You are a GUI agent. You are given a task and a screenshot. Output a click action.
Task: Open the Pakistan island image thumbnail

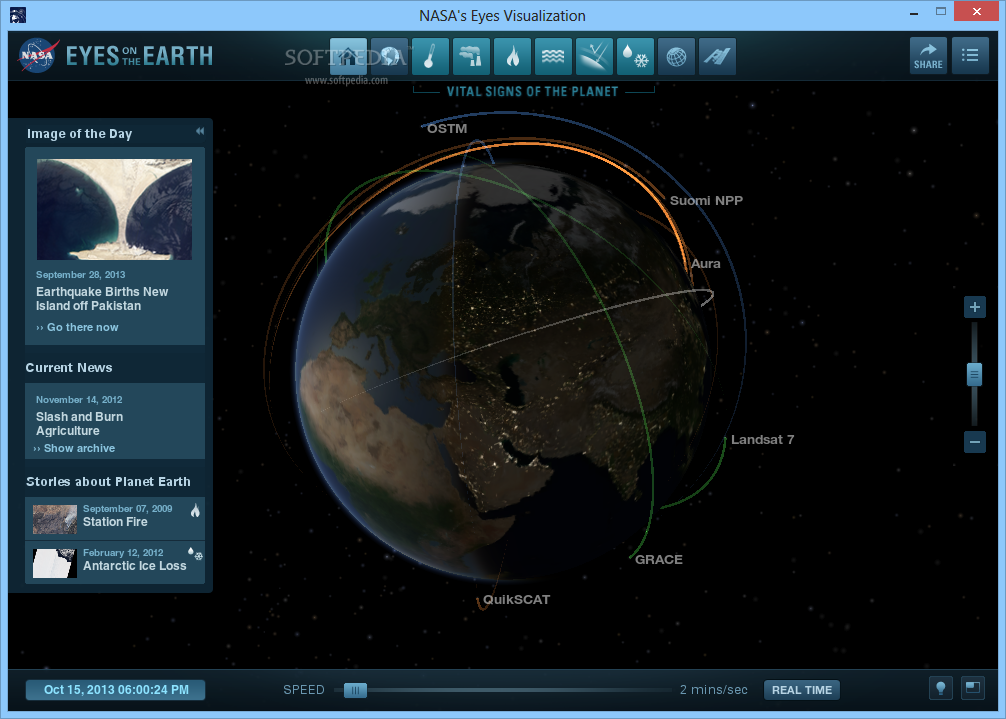tap(114, 209)
